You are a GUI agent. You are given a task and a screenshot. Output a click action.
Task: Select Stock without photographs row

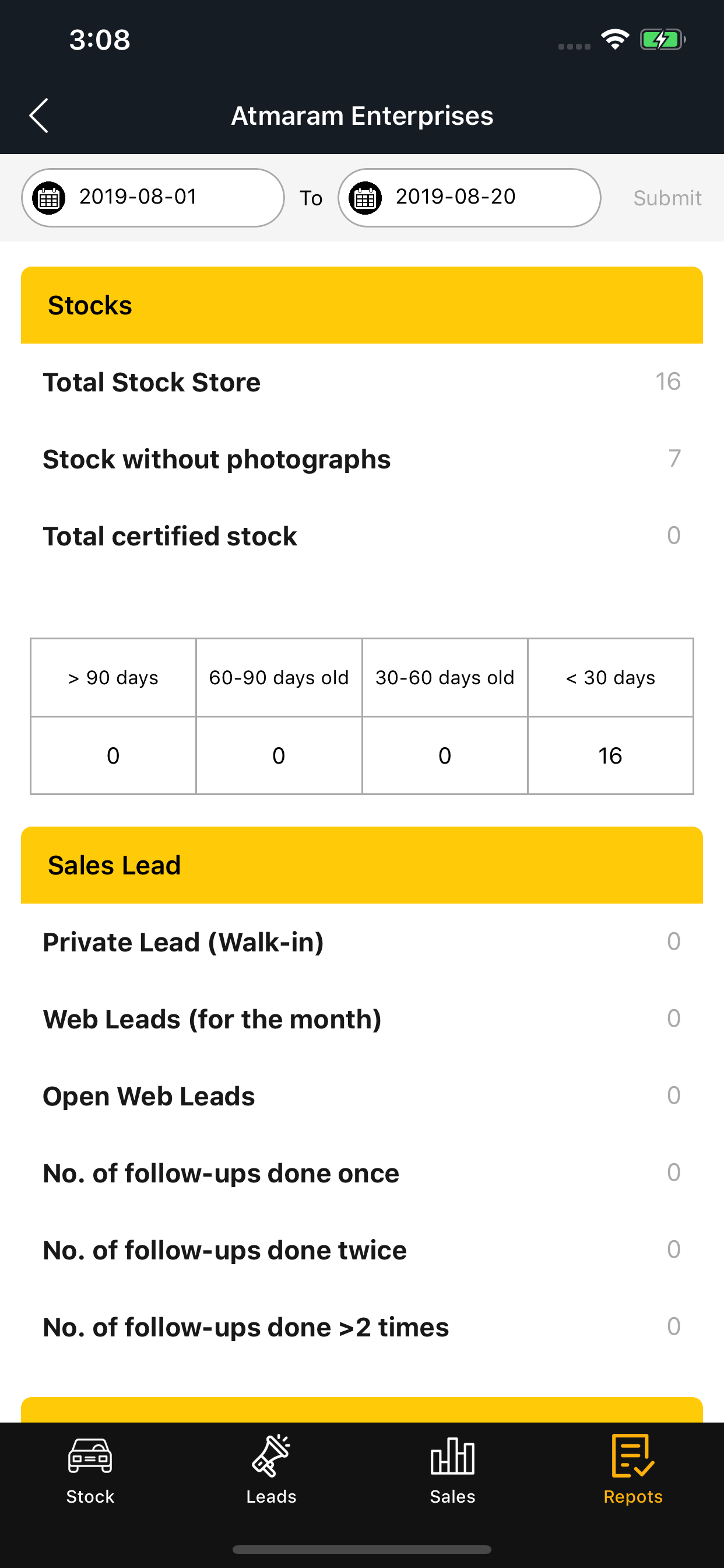click(x=362, y=459)
